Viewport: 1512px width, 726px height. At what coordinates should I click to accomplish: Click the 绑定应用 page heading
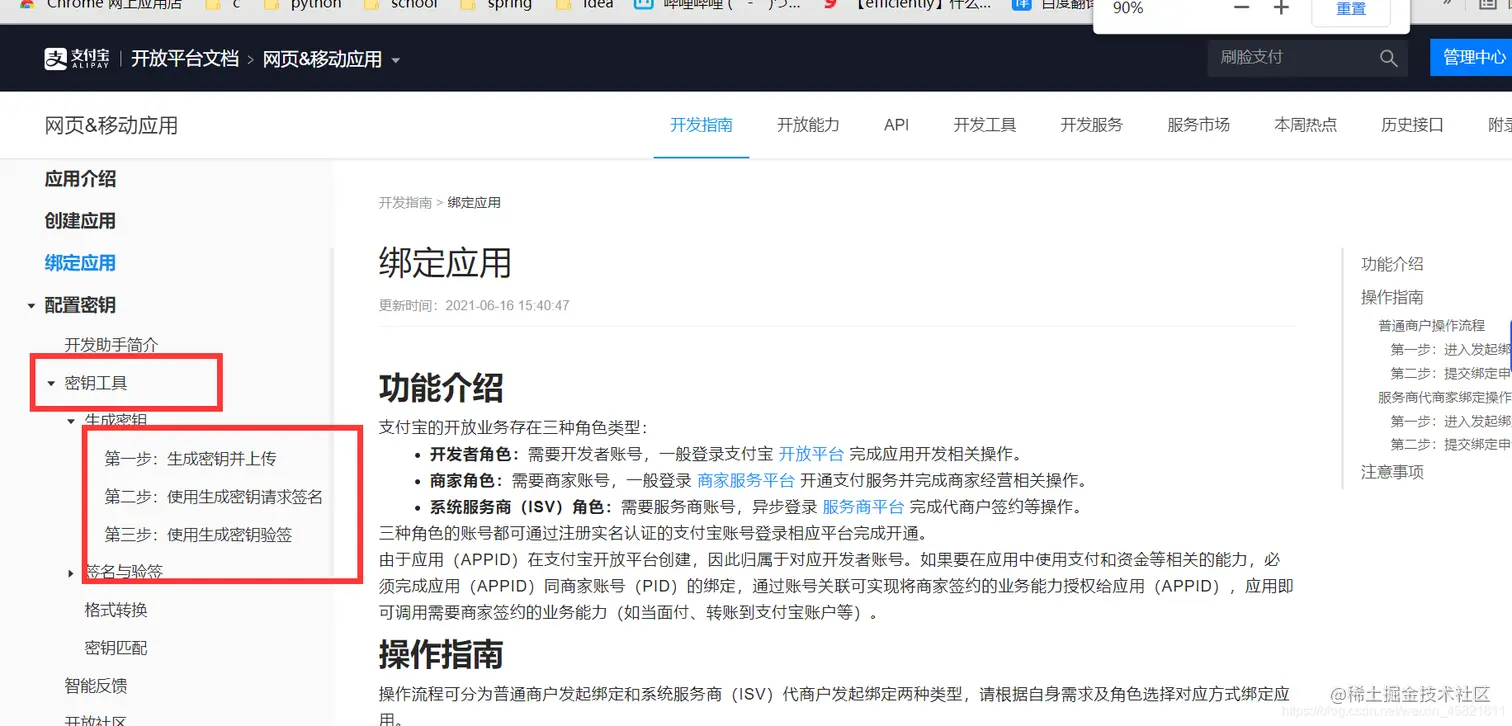tap(445, 263)
